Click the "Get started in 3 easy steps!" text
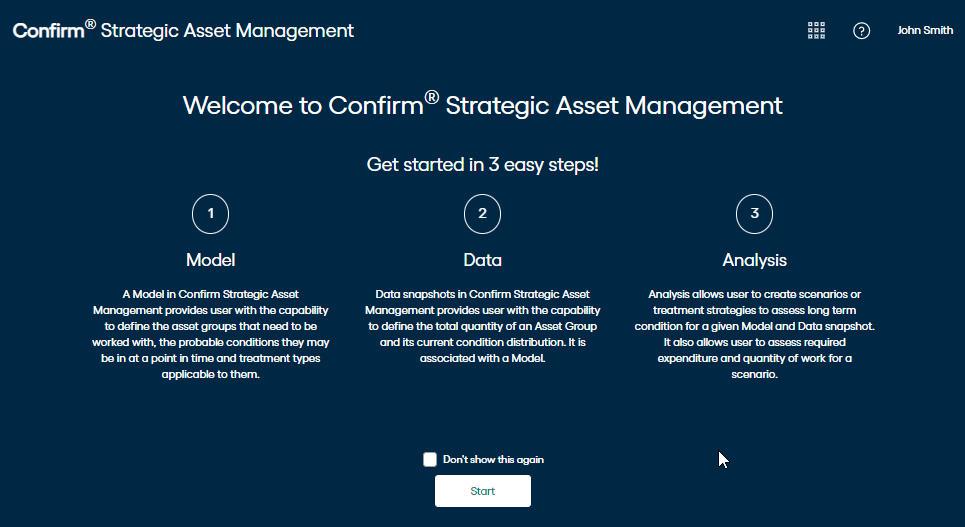The height and width of the screenshot is (527, 965). 482,164
